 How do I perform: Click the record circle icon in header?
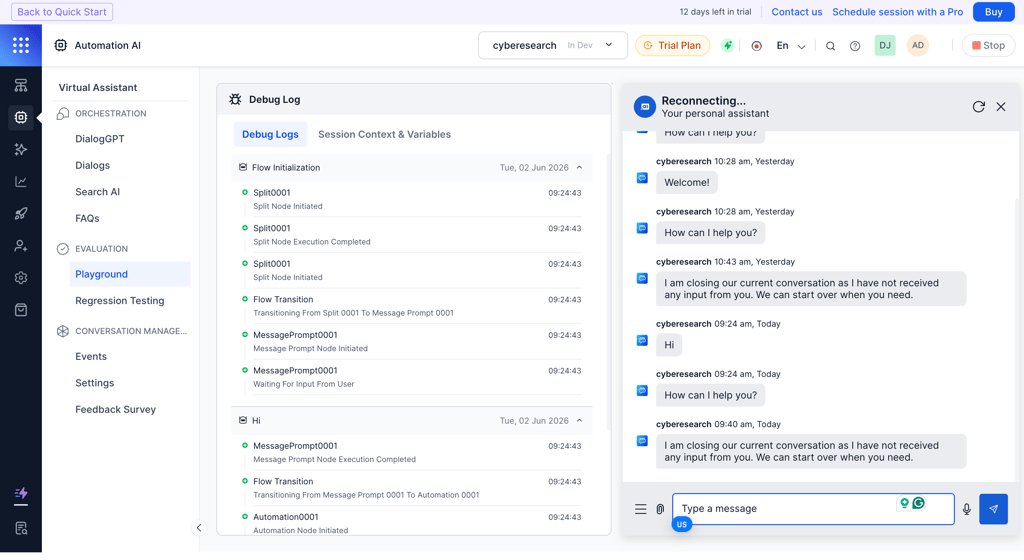click(756, 46)
